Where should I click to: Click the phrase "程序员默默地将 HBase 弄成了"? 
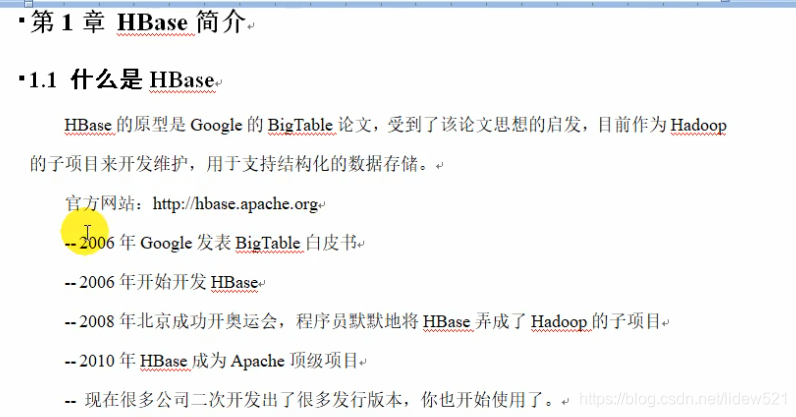click(410, 321)
